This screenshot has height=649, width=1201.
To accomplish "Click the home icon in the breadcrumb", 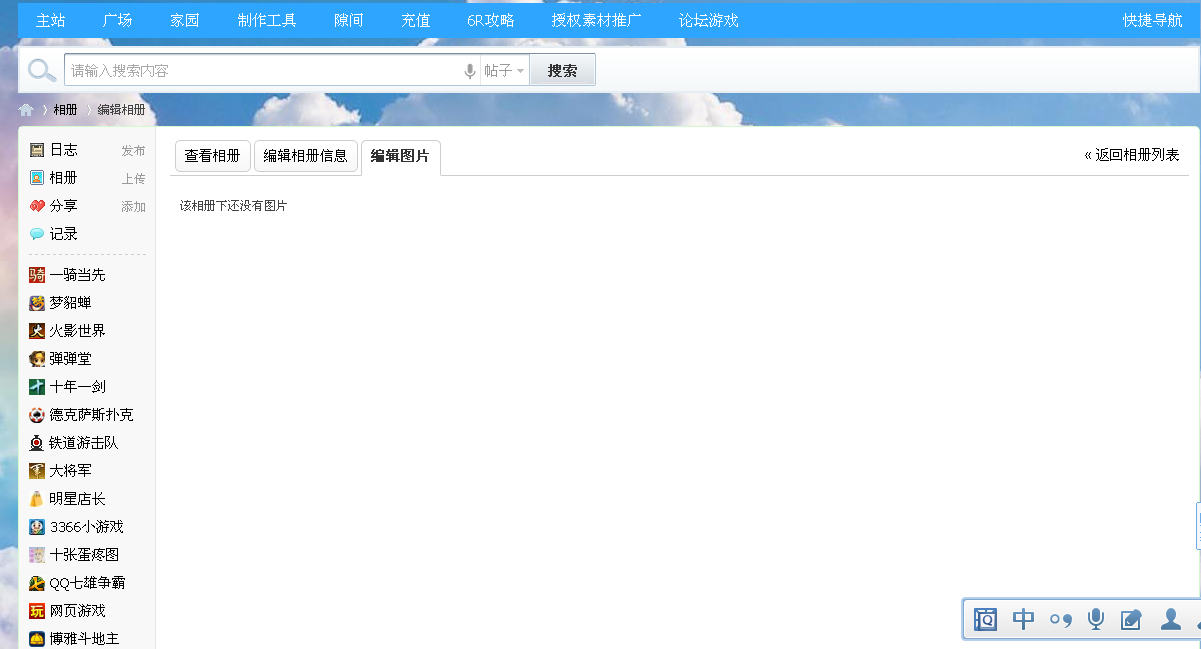I will [x=26, y=110].
